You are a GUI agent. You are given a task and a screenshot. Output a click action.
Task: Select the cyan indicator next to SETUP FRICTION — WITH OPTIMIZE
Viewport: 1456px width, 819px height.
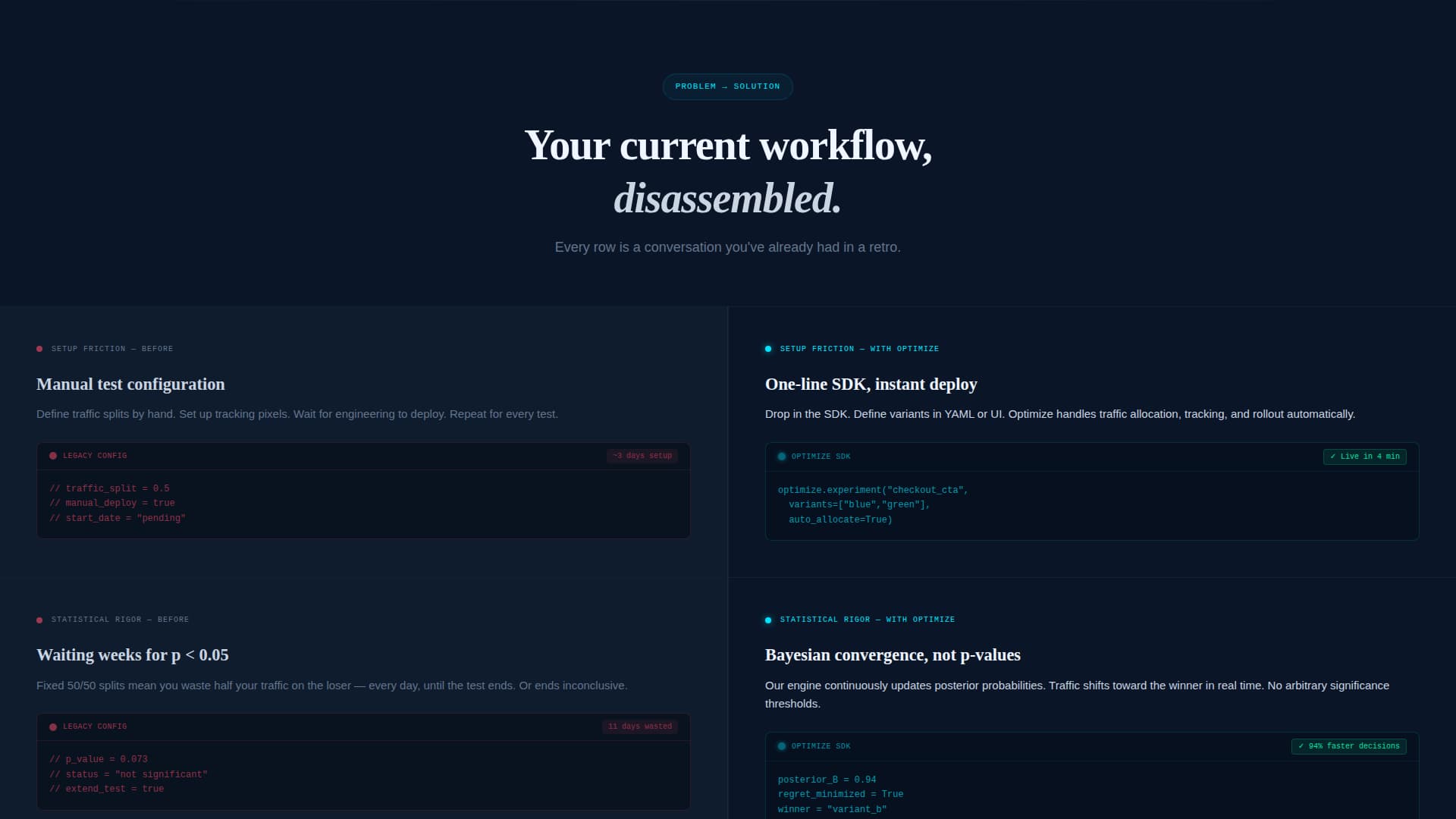(769, 349)
